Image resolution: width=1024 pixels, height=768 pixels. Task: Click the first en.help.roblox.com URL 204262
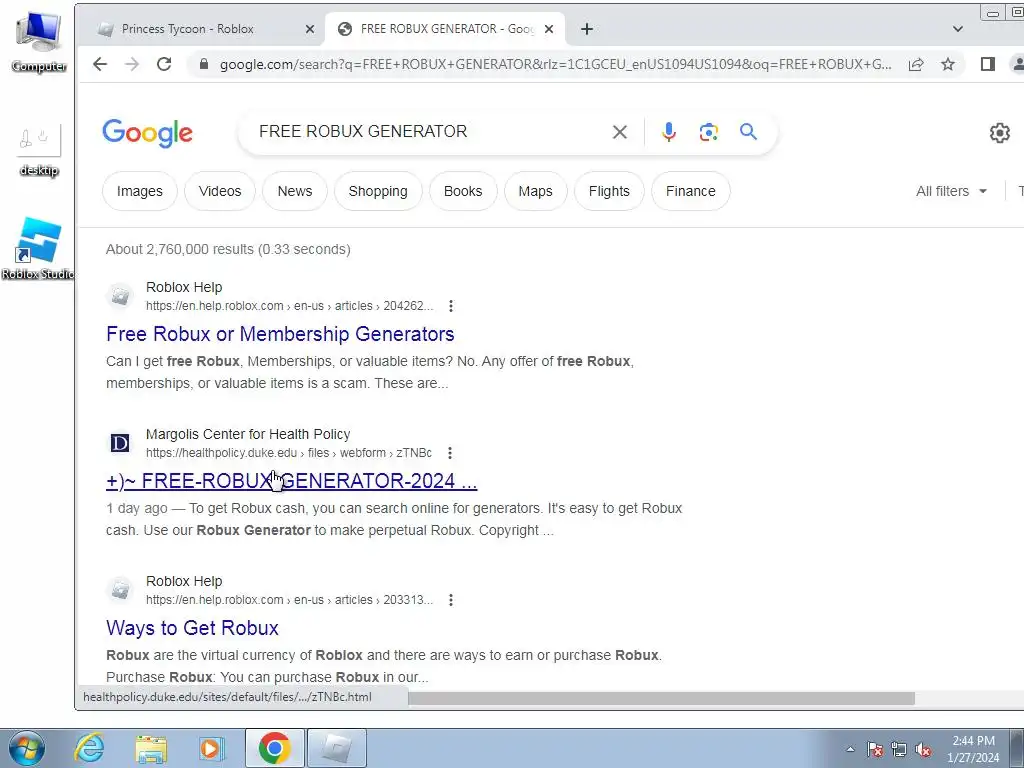click(x=289, y=306)
